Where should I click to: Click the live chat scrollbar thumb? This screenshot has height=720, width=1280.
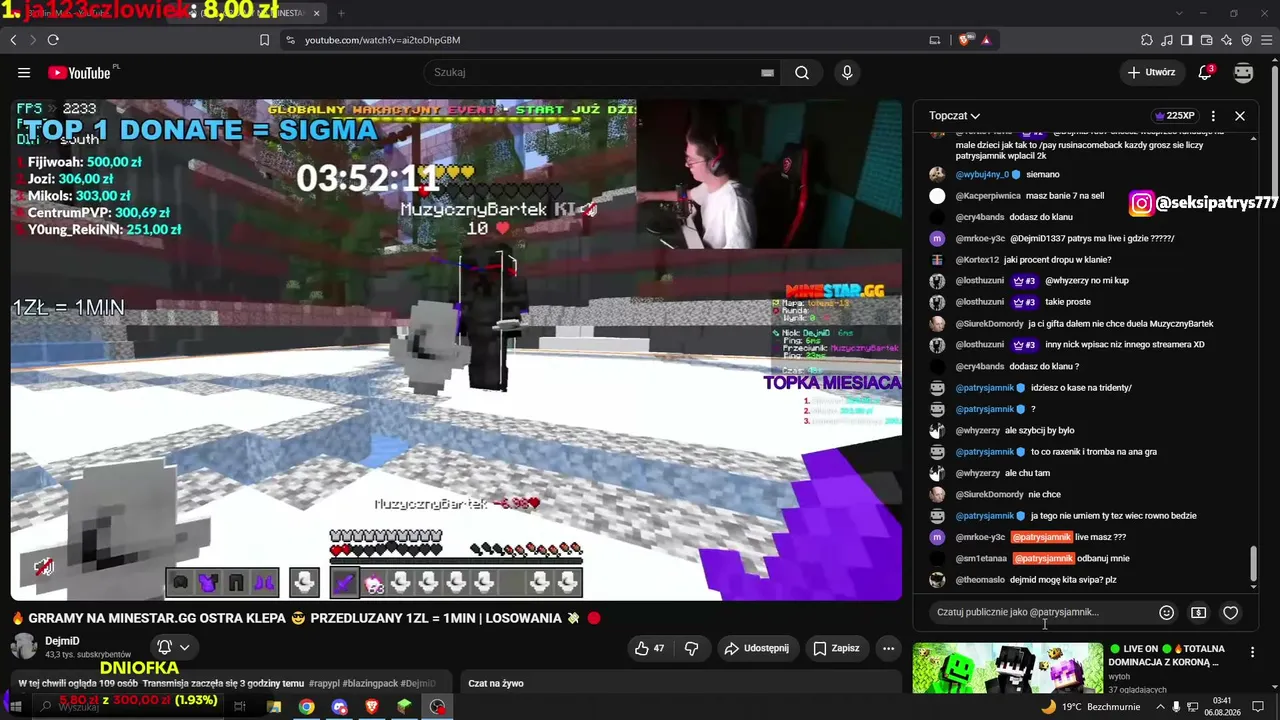tap(1253, 563)
